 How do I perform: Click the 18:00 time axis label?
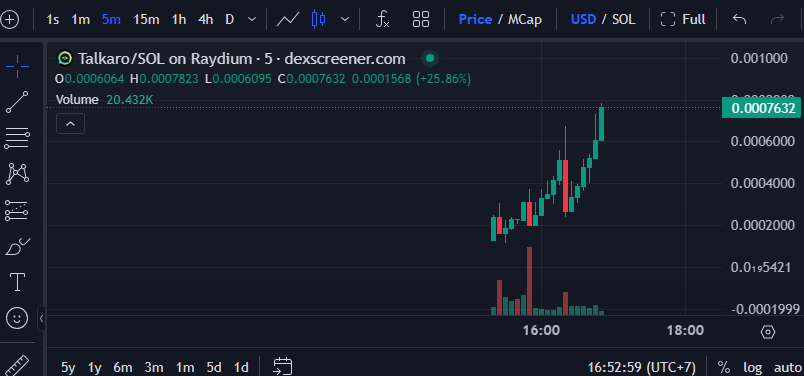pos(685,330)
